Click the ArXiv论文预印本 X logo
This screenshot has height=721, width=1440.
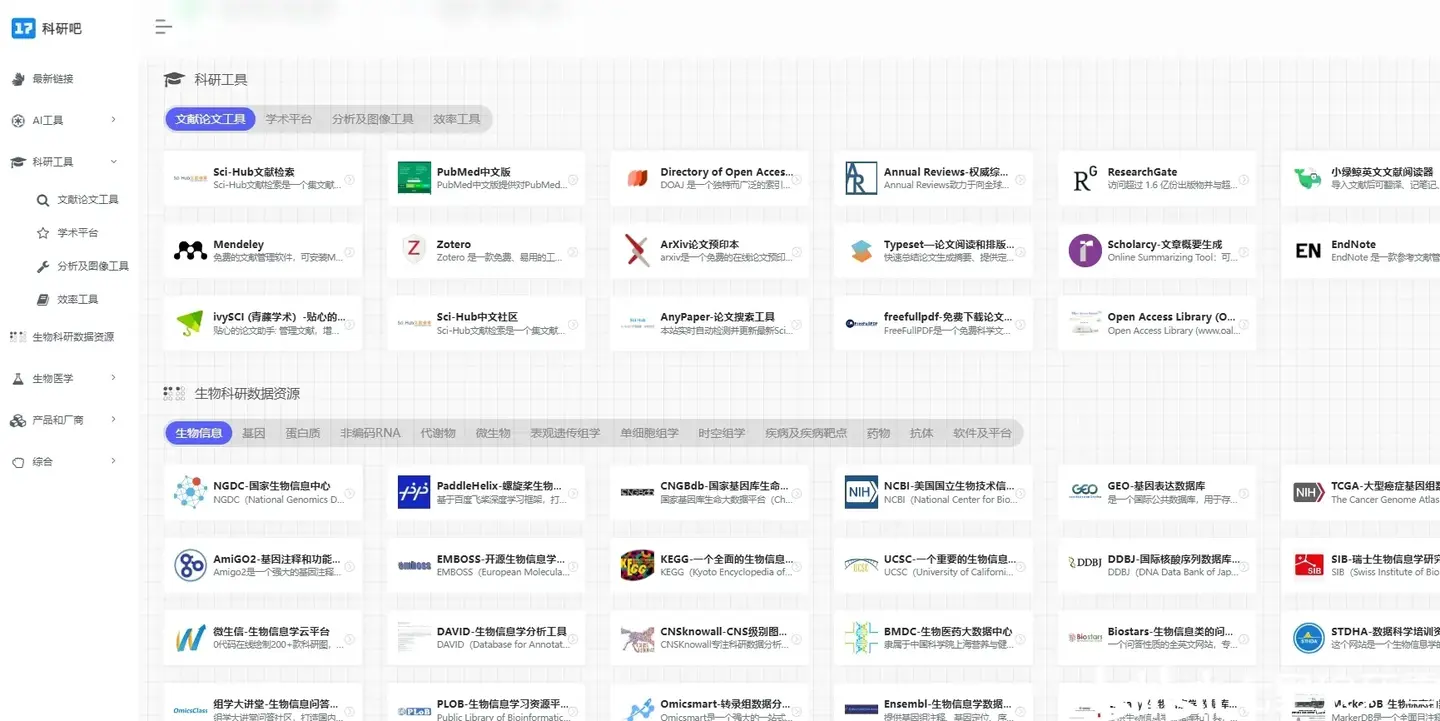(637, 250)
